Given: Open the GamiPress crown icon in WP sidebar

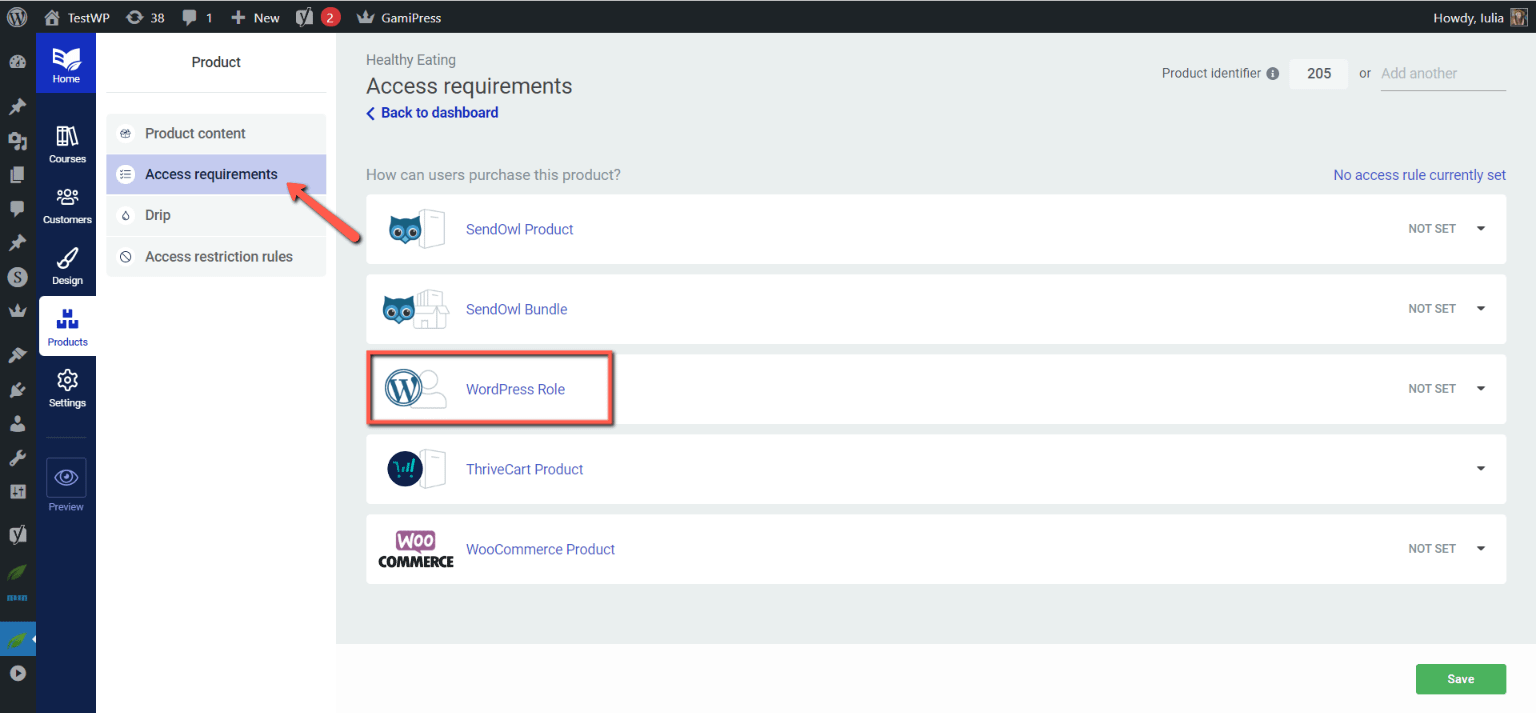Looking at the screenshot, I should [17, 311].
